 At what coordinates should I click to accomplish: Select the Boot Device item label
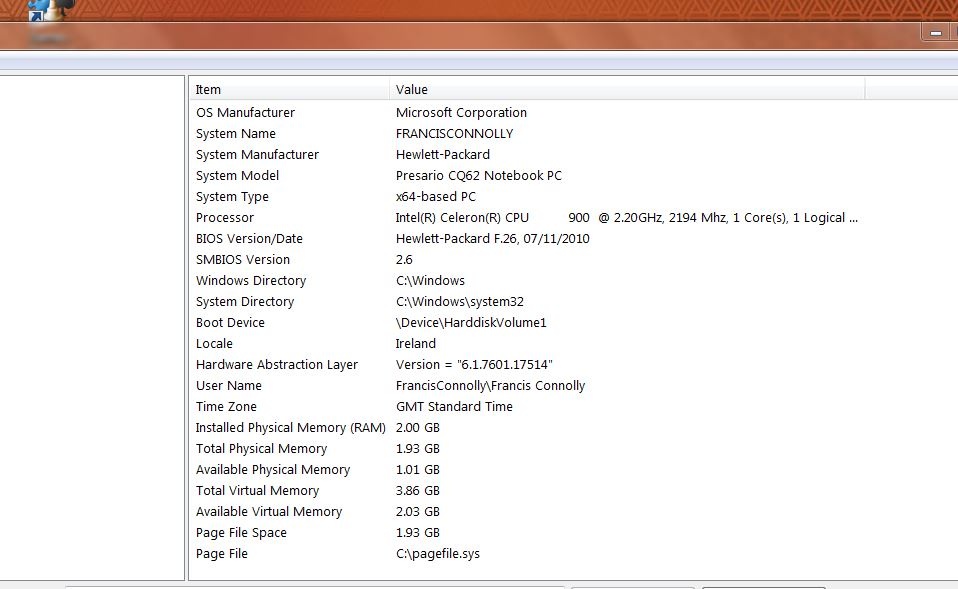(230, 323)
